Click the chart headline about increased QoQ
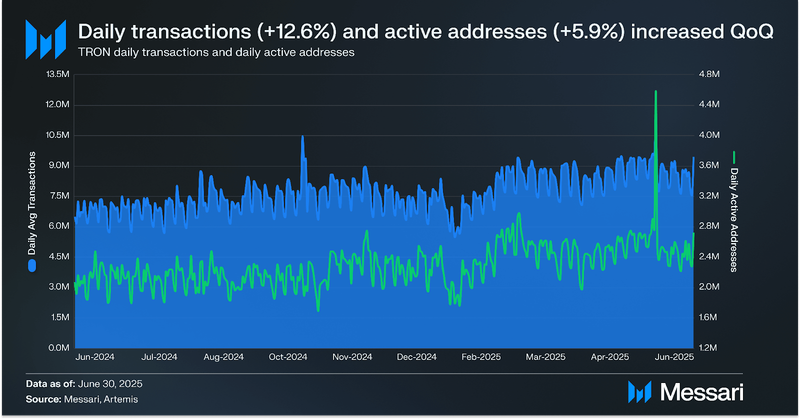The image size is (800, 419). (x=426, y=32)
